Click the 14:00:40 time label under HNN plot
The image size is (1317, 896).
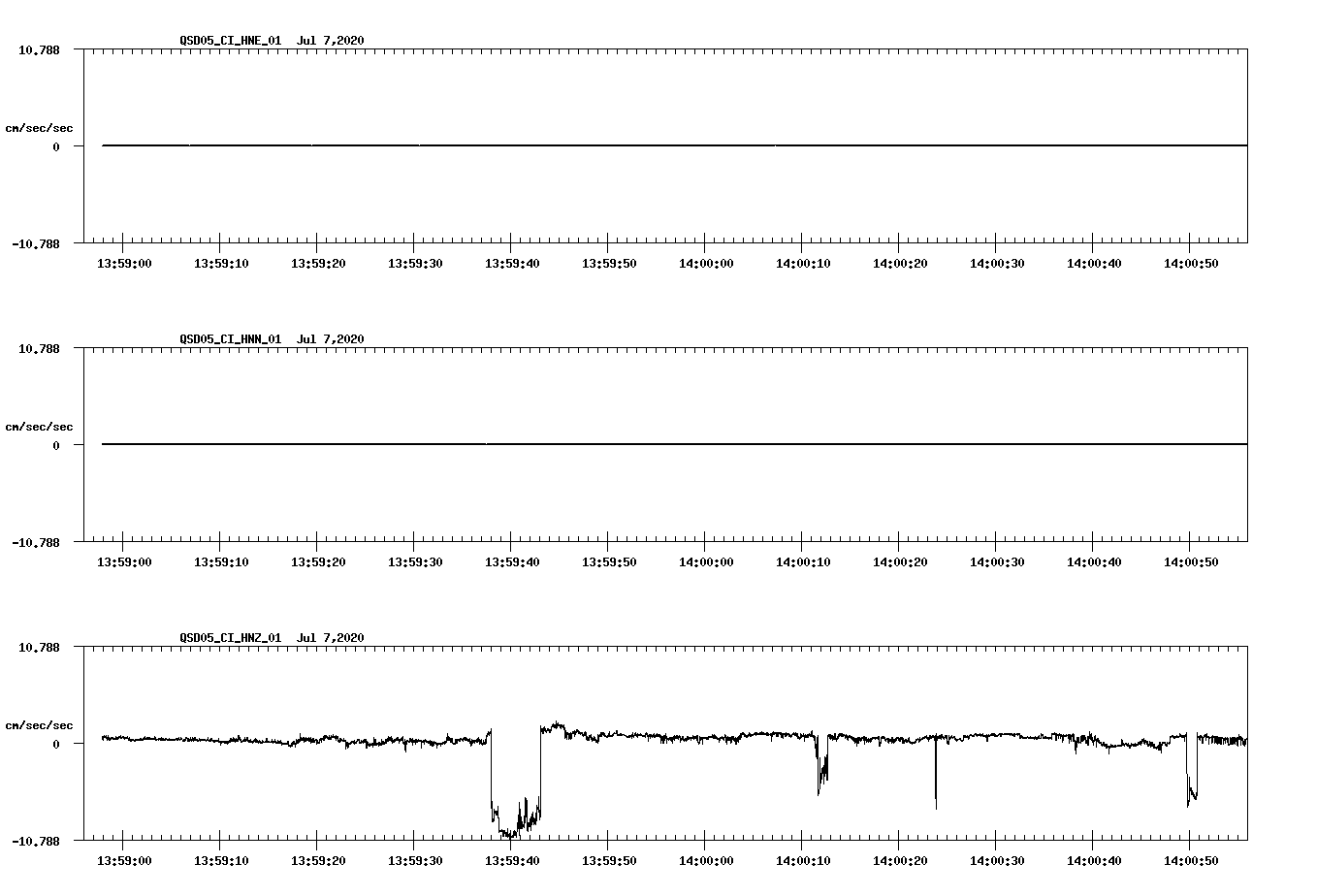coord(1094,562)
